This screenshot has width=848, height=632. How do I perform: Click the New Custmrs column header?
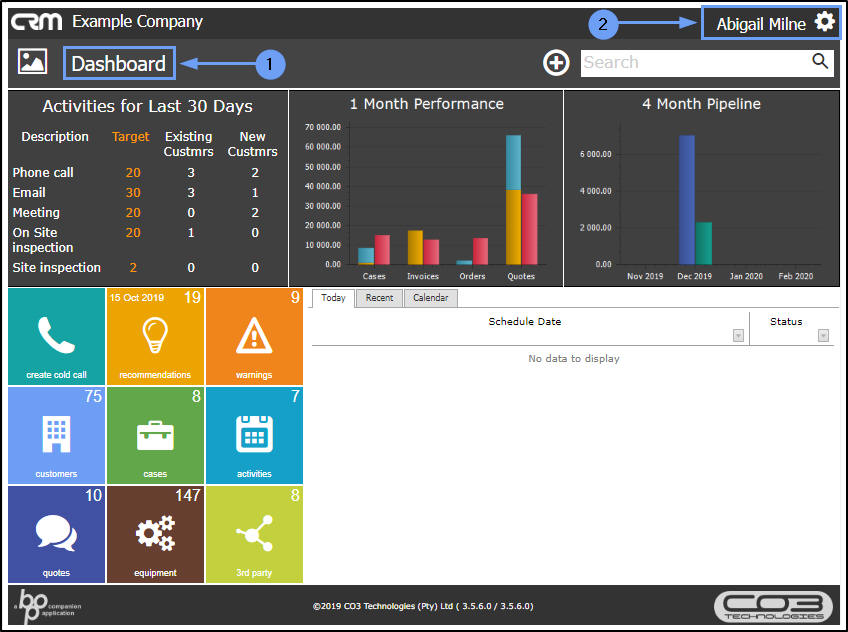pos(253,144)
